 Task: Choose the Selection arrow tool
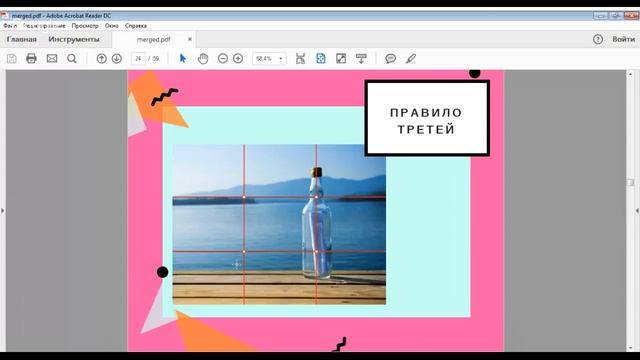pyautogui.click(x=183, y=59)
